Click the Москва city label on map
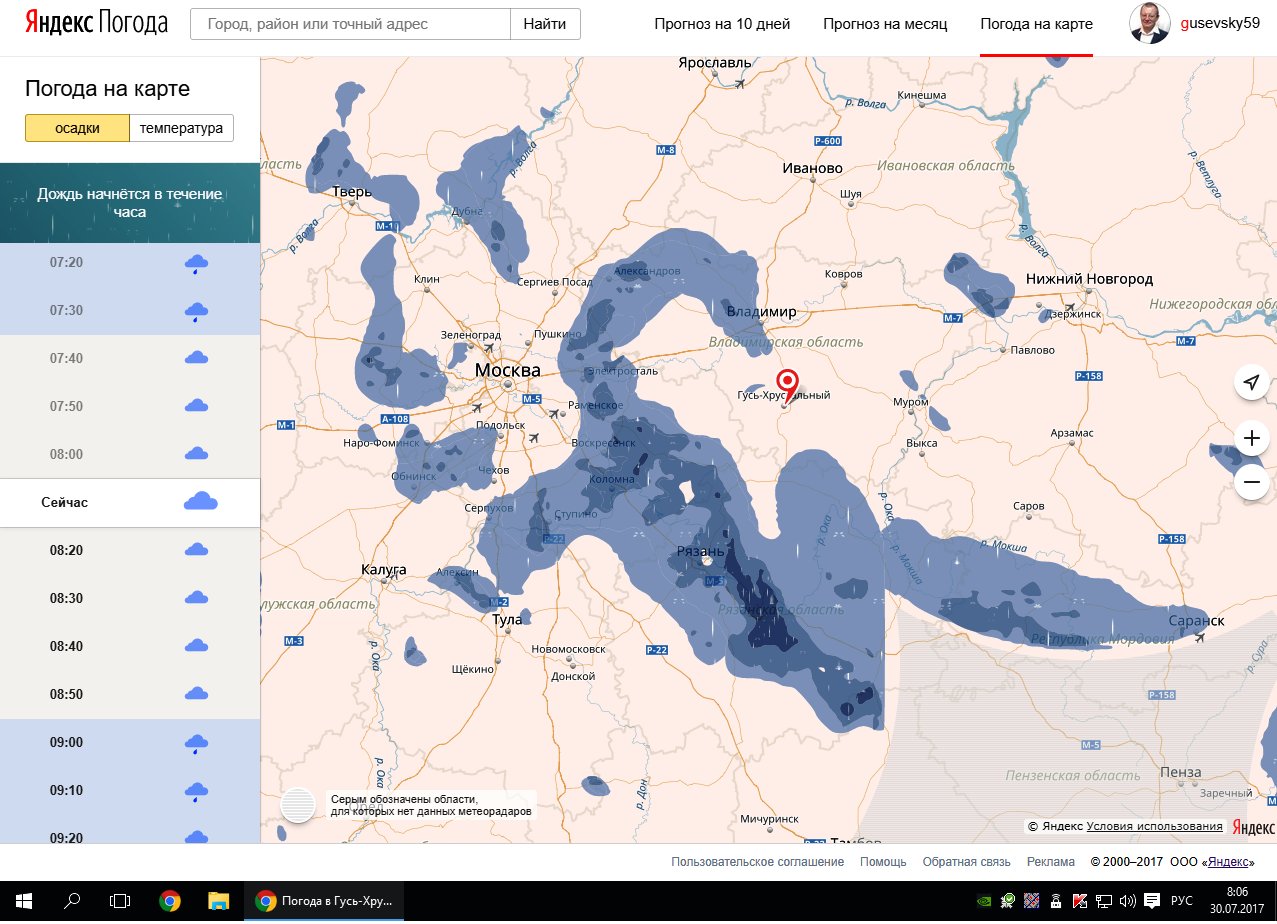 (507, 370)
